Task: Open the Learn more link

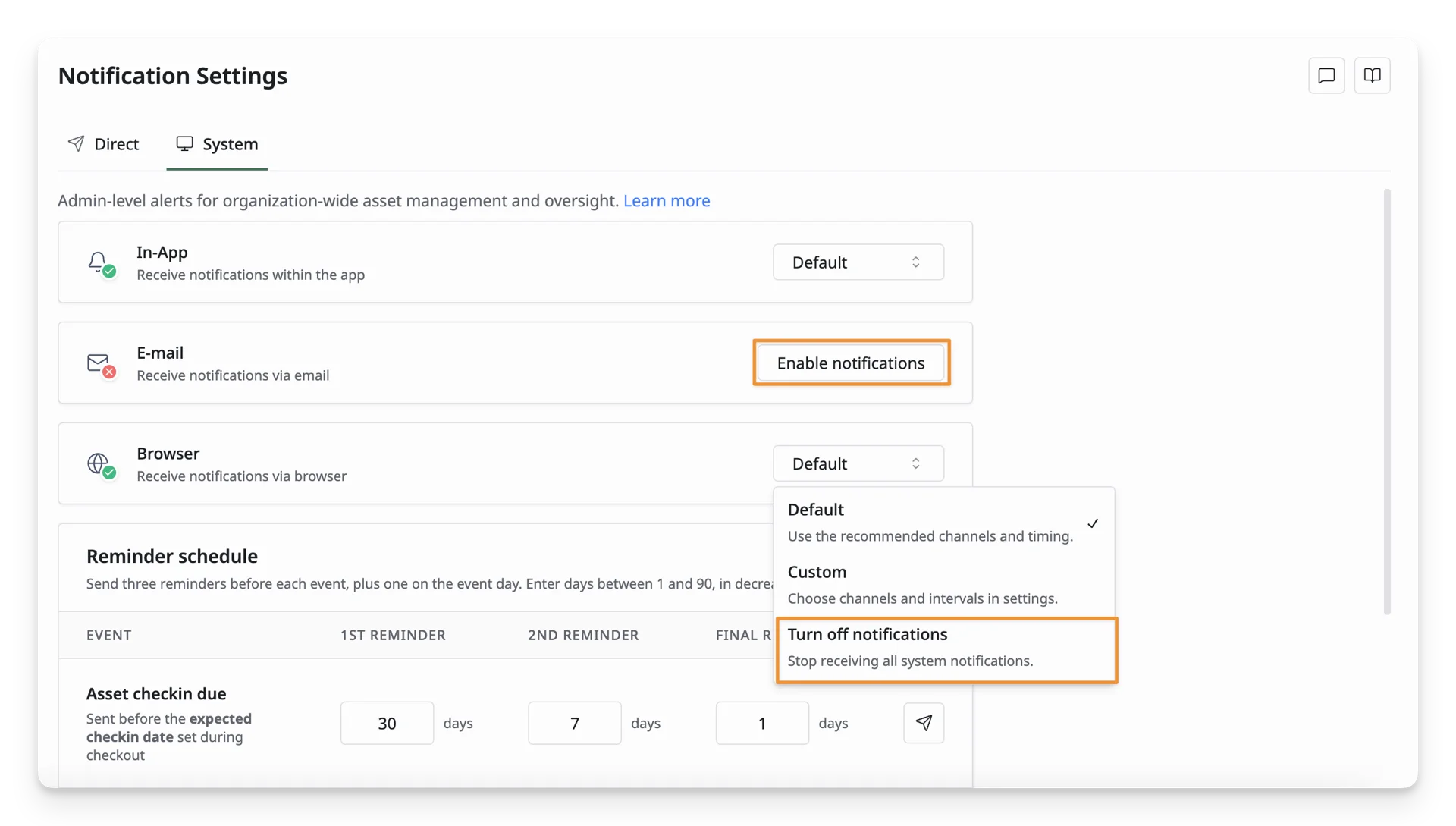Action: [x=667, y=201]
